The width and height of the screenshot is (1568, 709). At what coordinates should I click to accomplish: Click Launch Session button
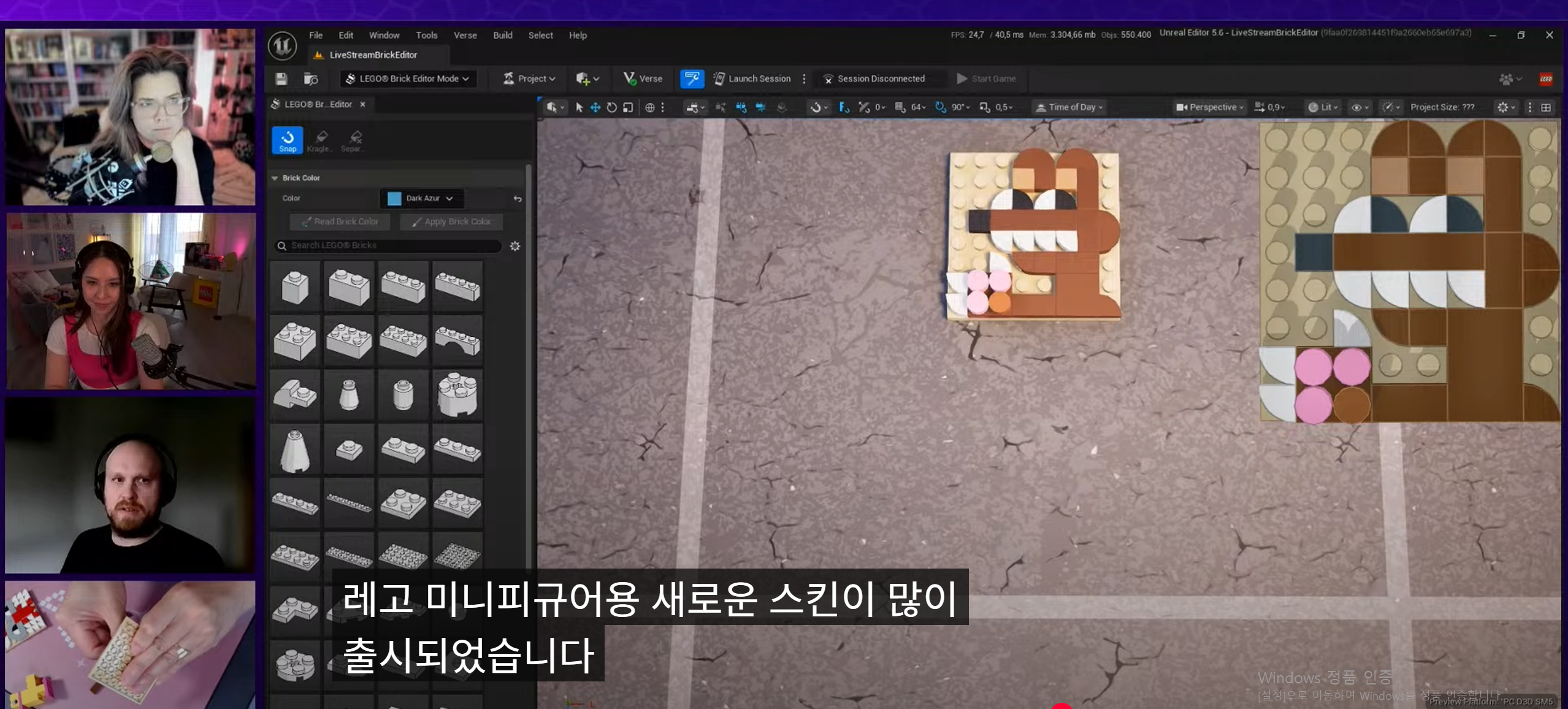[752, 79]
